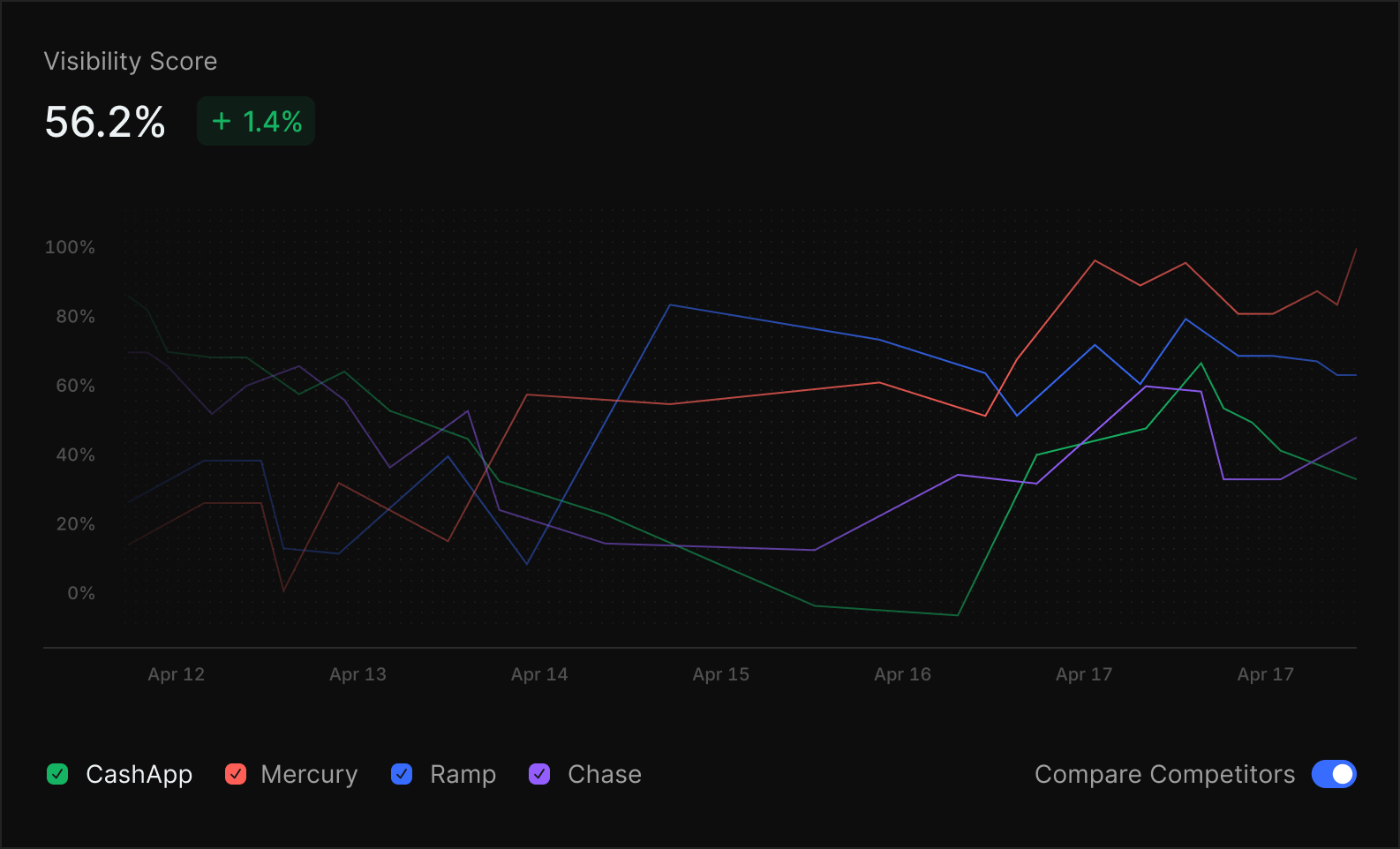The height and width of the screenshot is (849, 1400).
Task: Click the purple Chase checkmark icon
Action: 539,774
